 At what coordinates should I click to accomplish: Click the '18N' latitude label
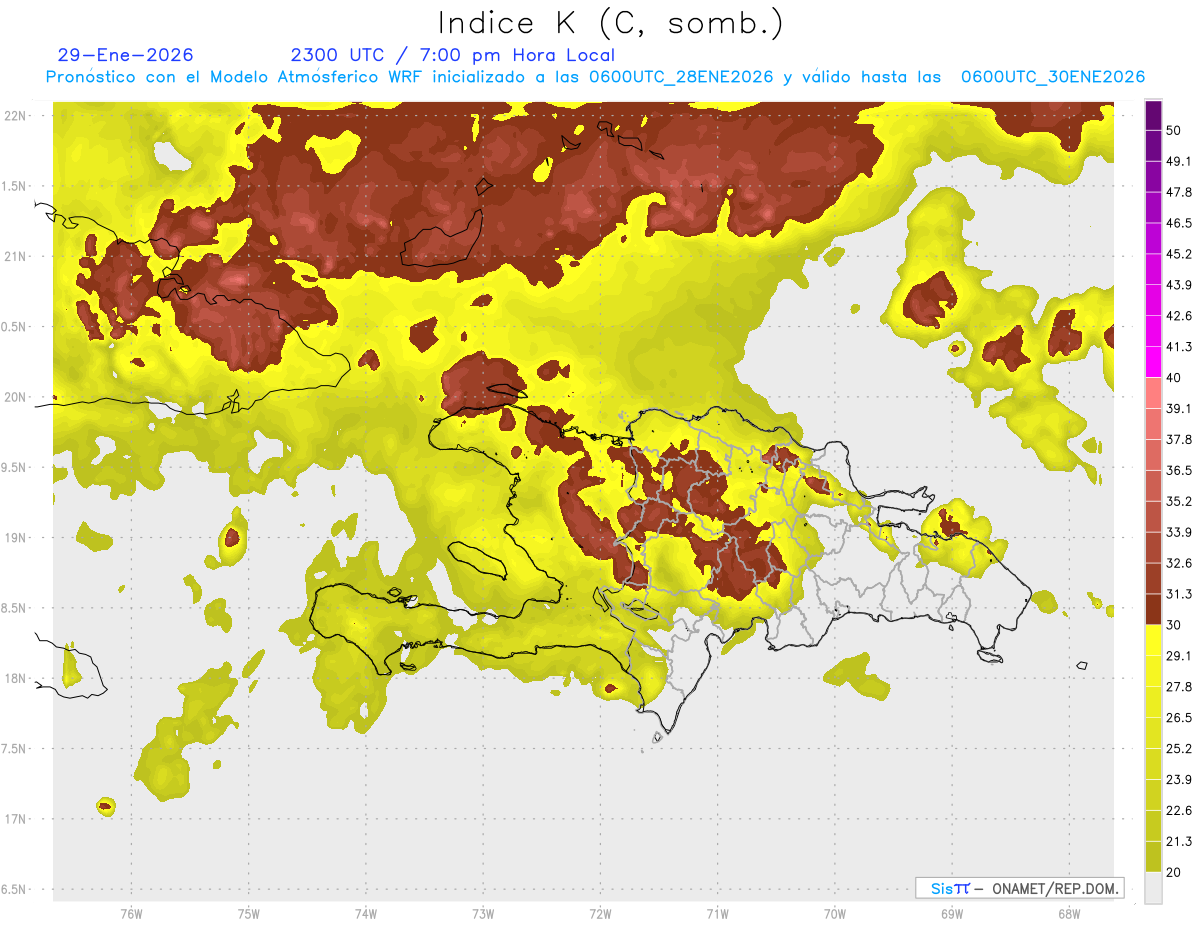coord(16,679)
